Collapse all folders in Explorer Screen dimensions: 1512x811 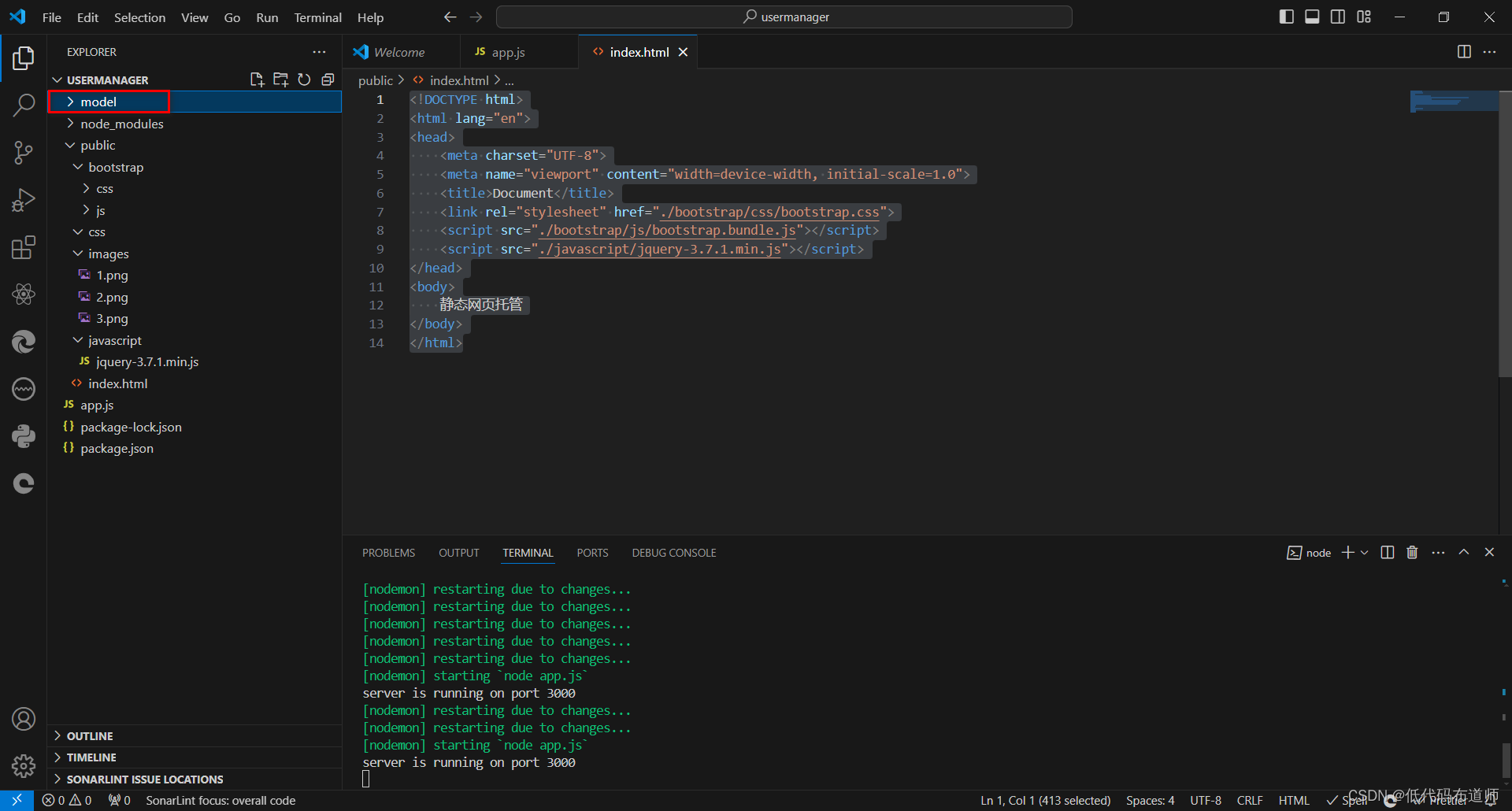328,80
